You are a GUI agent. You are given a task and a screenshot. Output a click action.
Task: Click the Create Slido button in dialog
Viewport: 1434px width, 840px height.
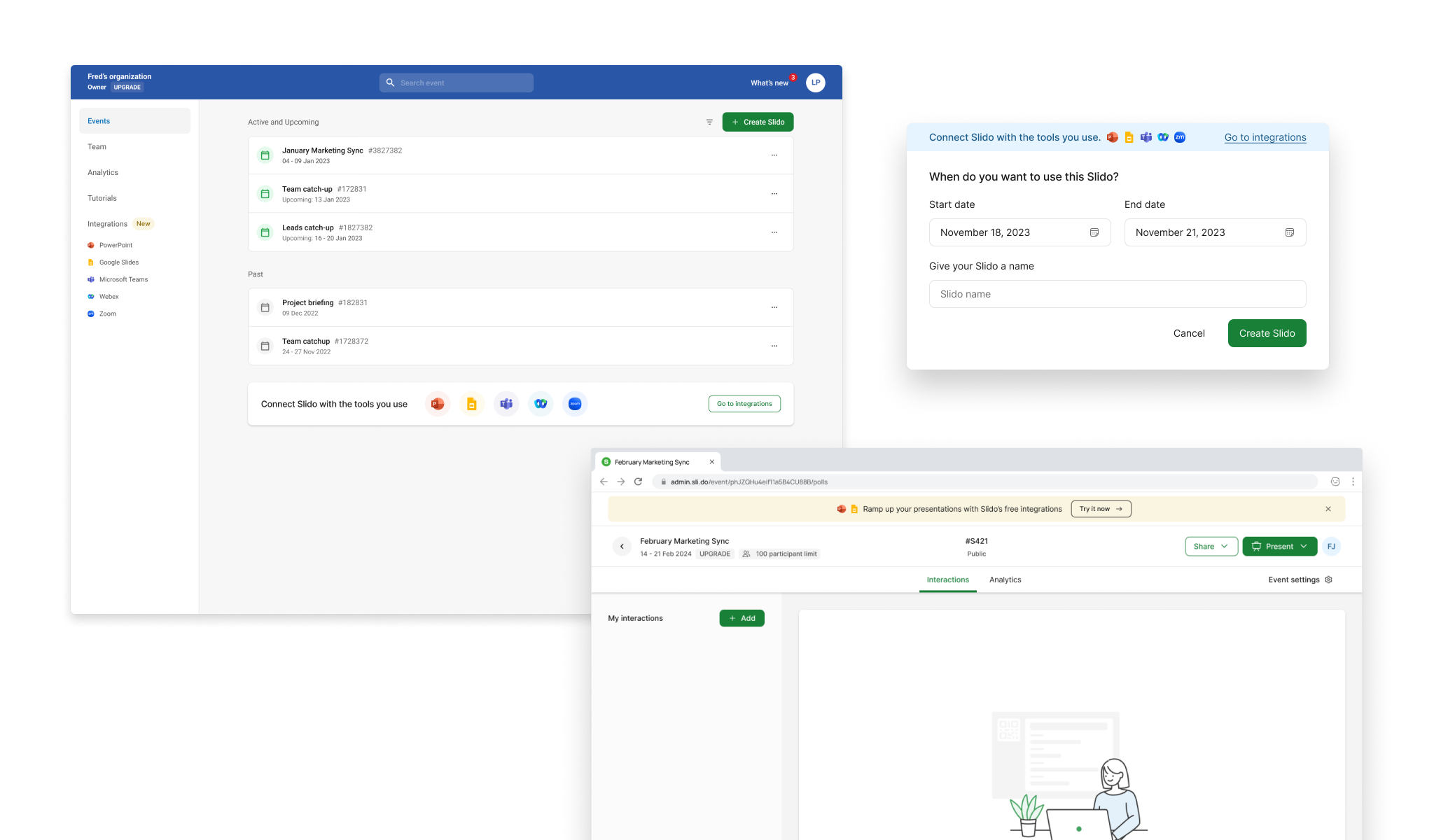pyautogui.click(x=1267, y=333)
